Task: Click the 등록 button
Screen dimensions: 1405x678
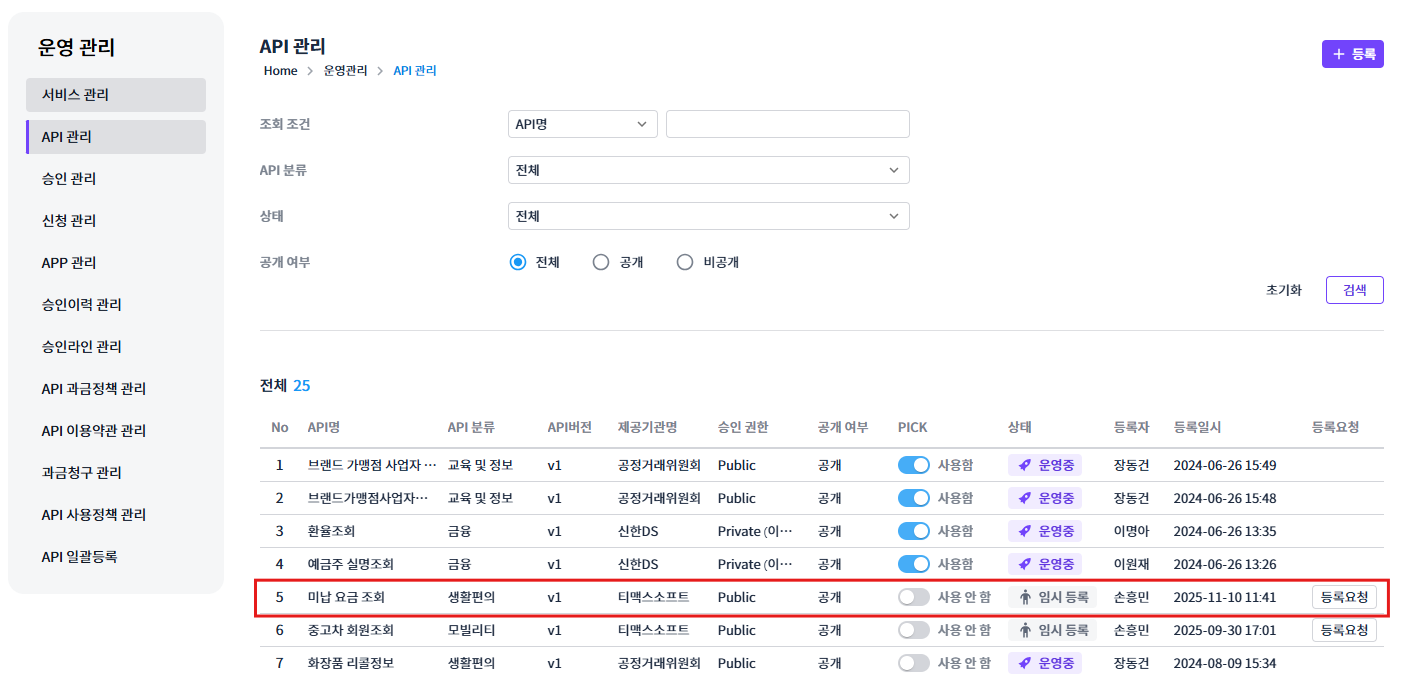Action: tap(1352, 54)
